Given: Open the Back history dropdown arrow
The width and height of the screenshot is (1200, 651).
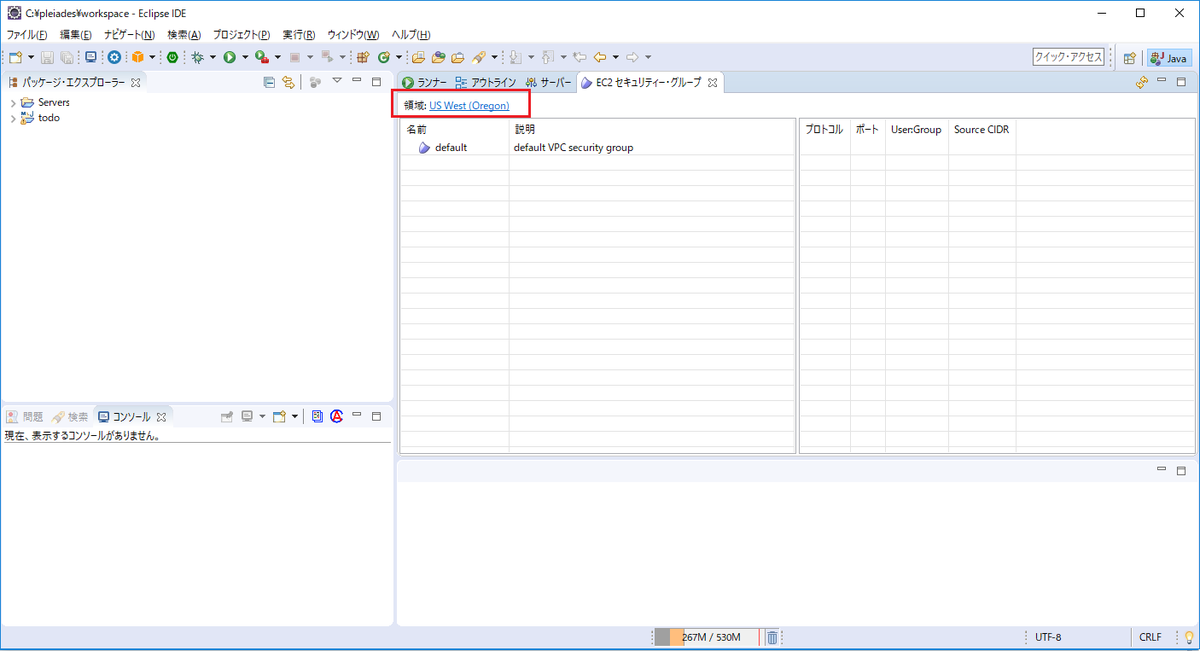Looking at the screenshot, I should tap(615, 57).
